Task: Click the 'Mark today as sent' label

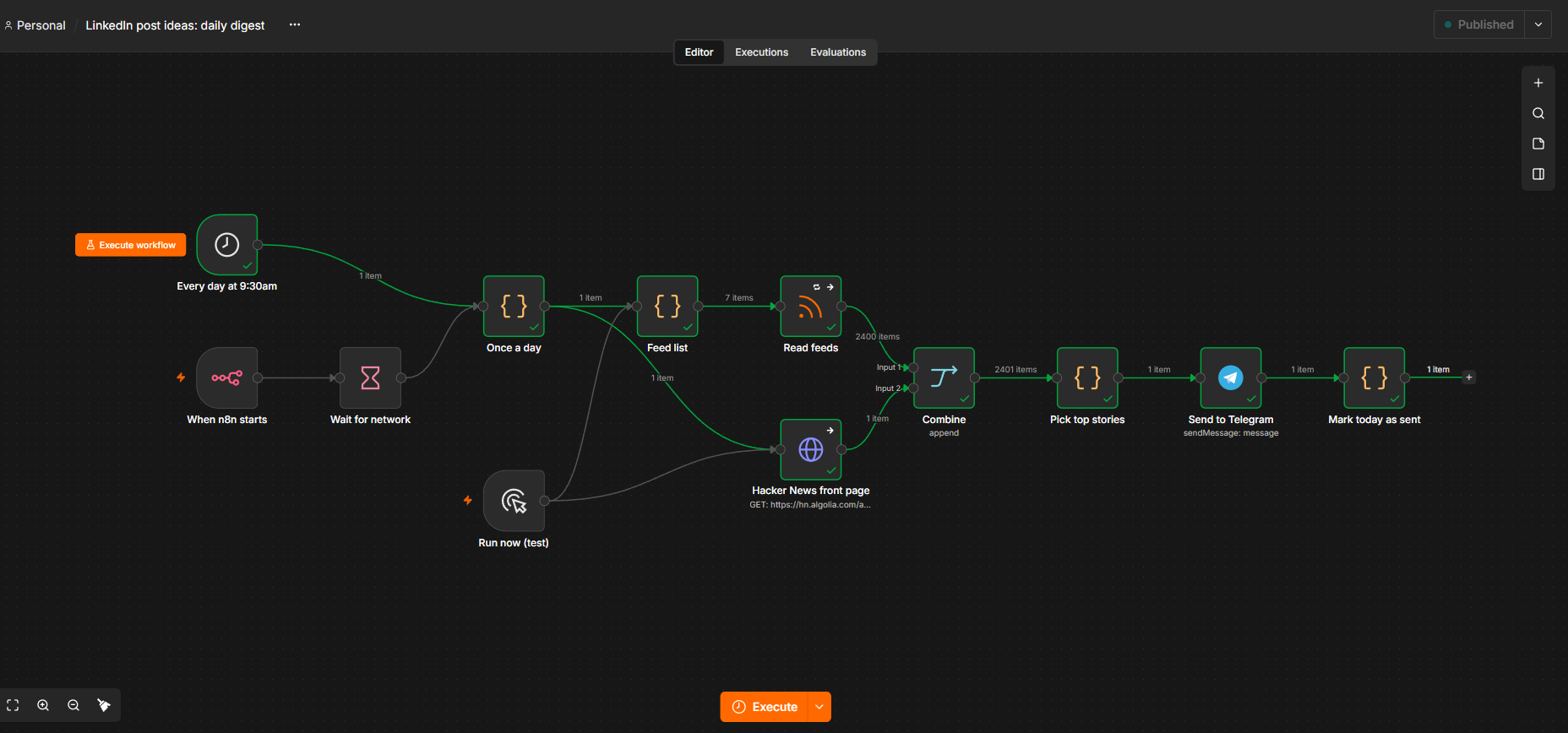Action: tap(1375, 420)
